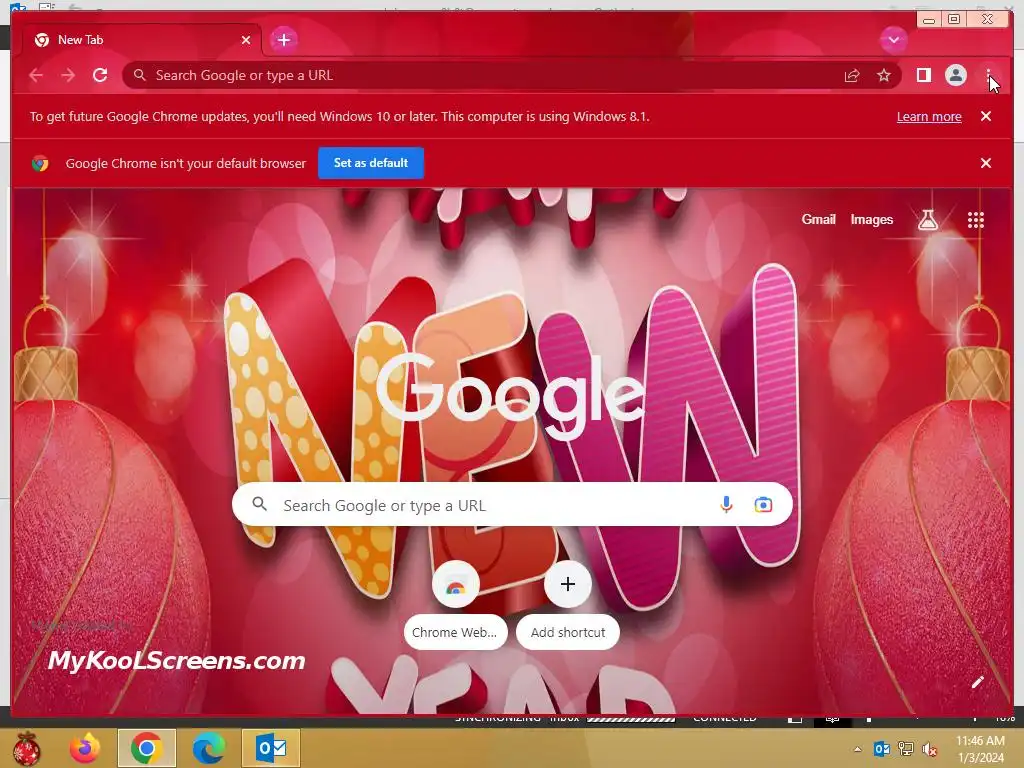Open Search Labs flask icon
The height and width of the screenshot is (768, 1024).
(927, 220)
